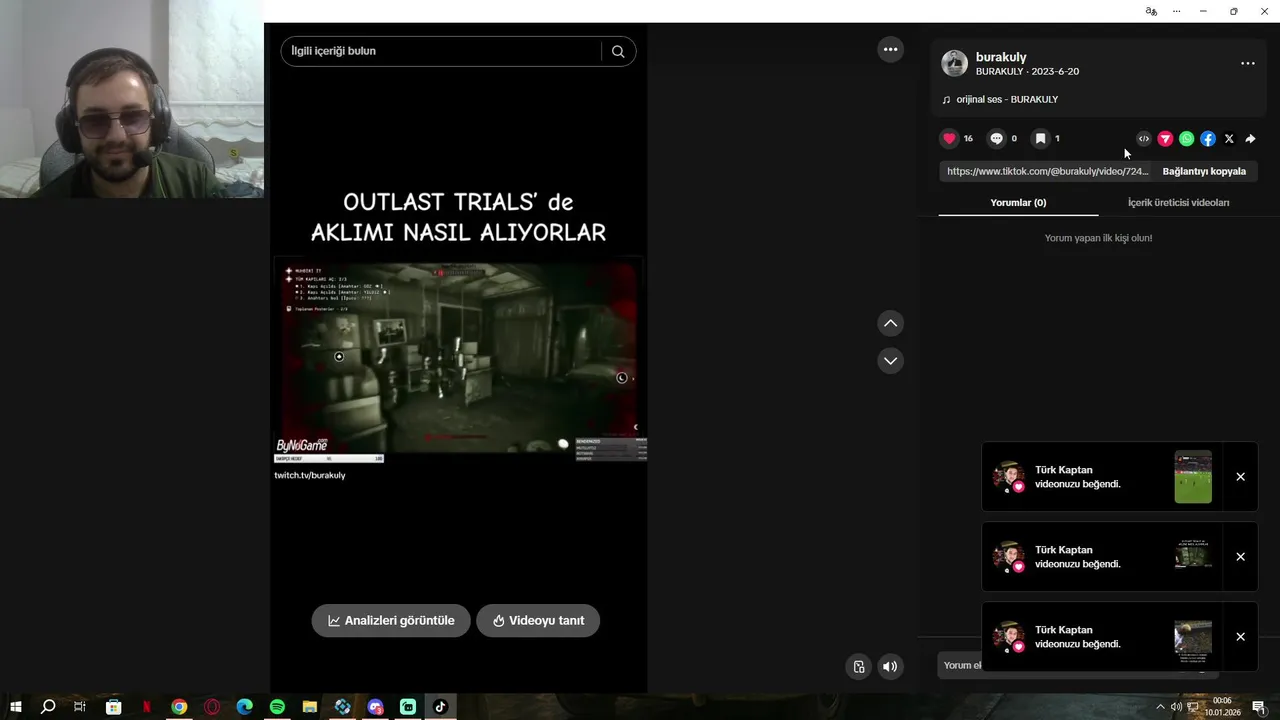
Task: Launch Microsoft Store from taskbar
Action: tap(114, 707)
